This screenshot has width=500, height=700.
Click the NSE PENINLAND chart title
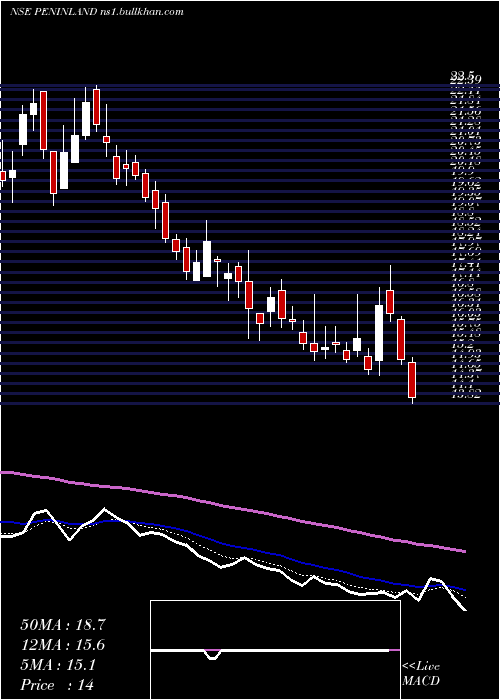point(96,12)
